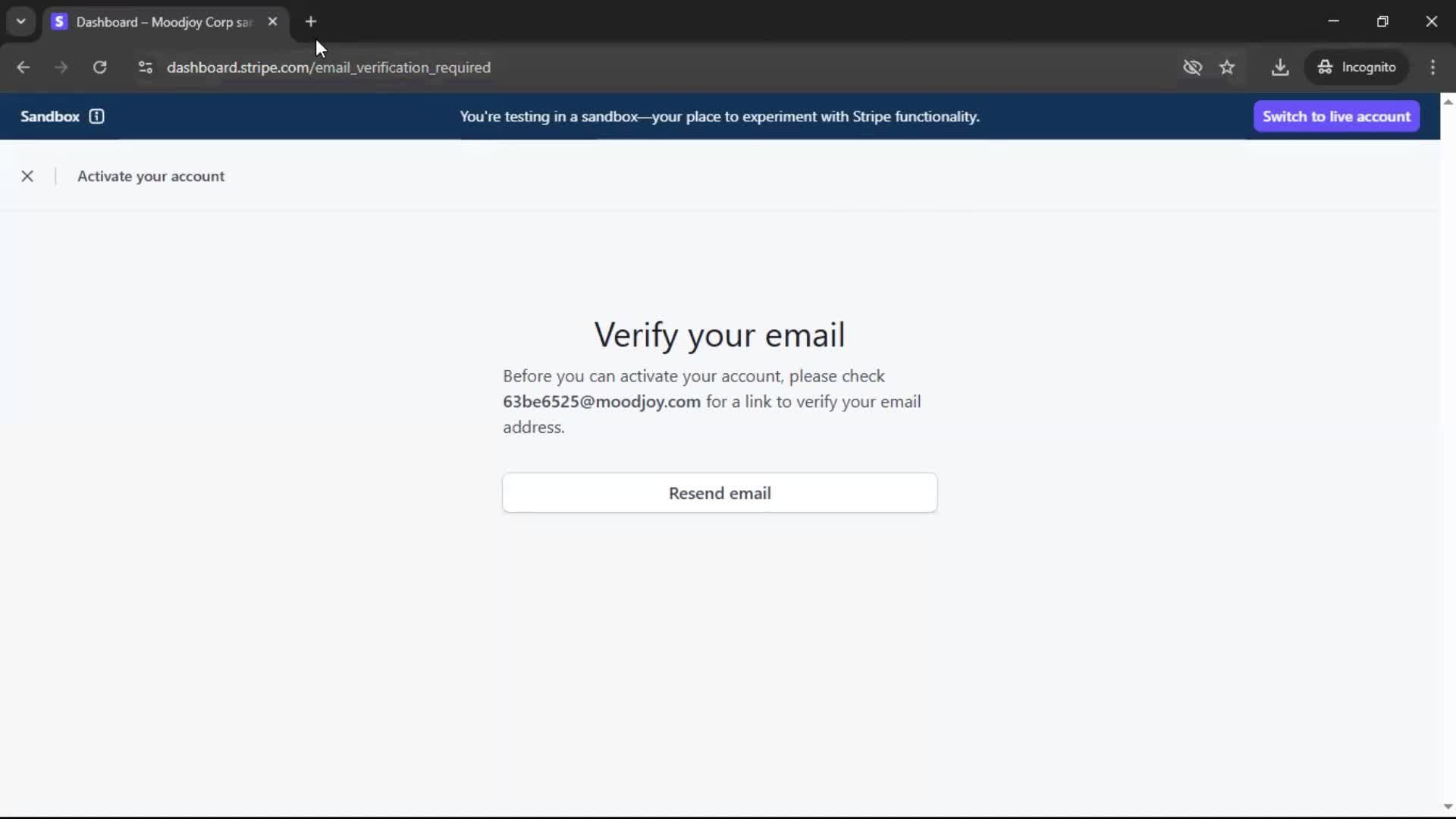
Task: Open site information icon in address bar
Action: 146,67
